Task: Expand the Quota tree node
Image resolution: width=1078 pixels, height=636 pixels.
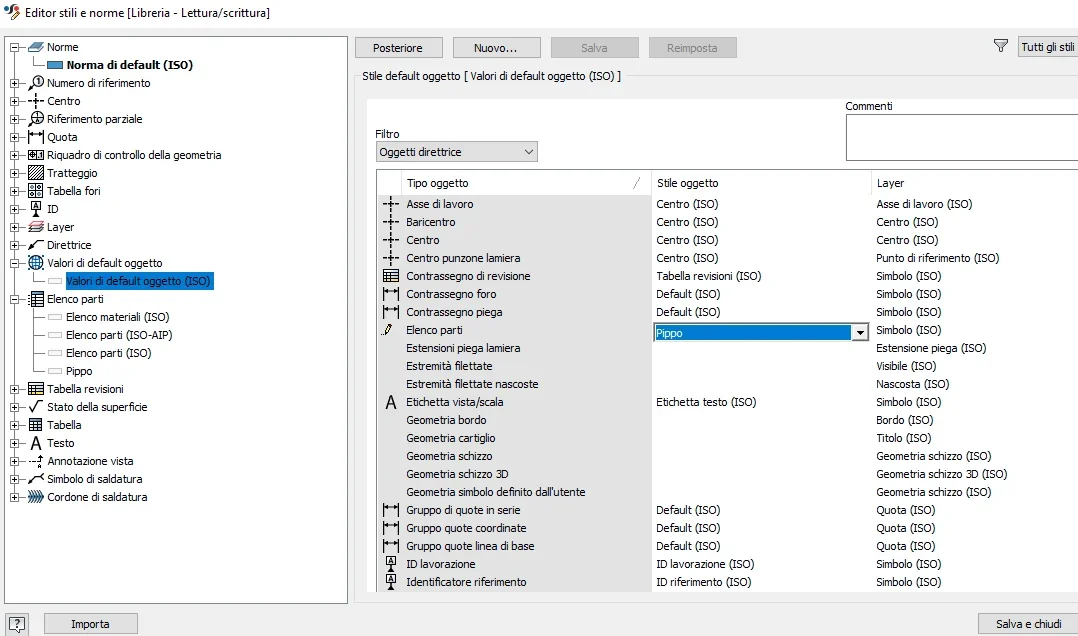Action: click(x=14, y=138)
